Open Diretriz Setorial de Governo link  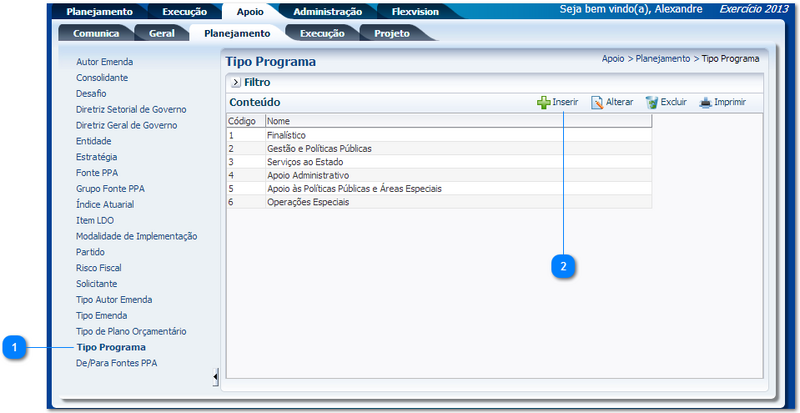pyautogui.click(x=131, y=109)
